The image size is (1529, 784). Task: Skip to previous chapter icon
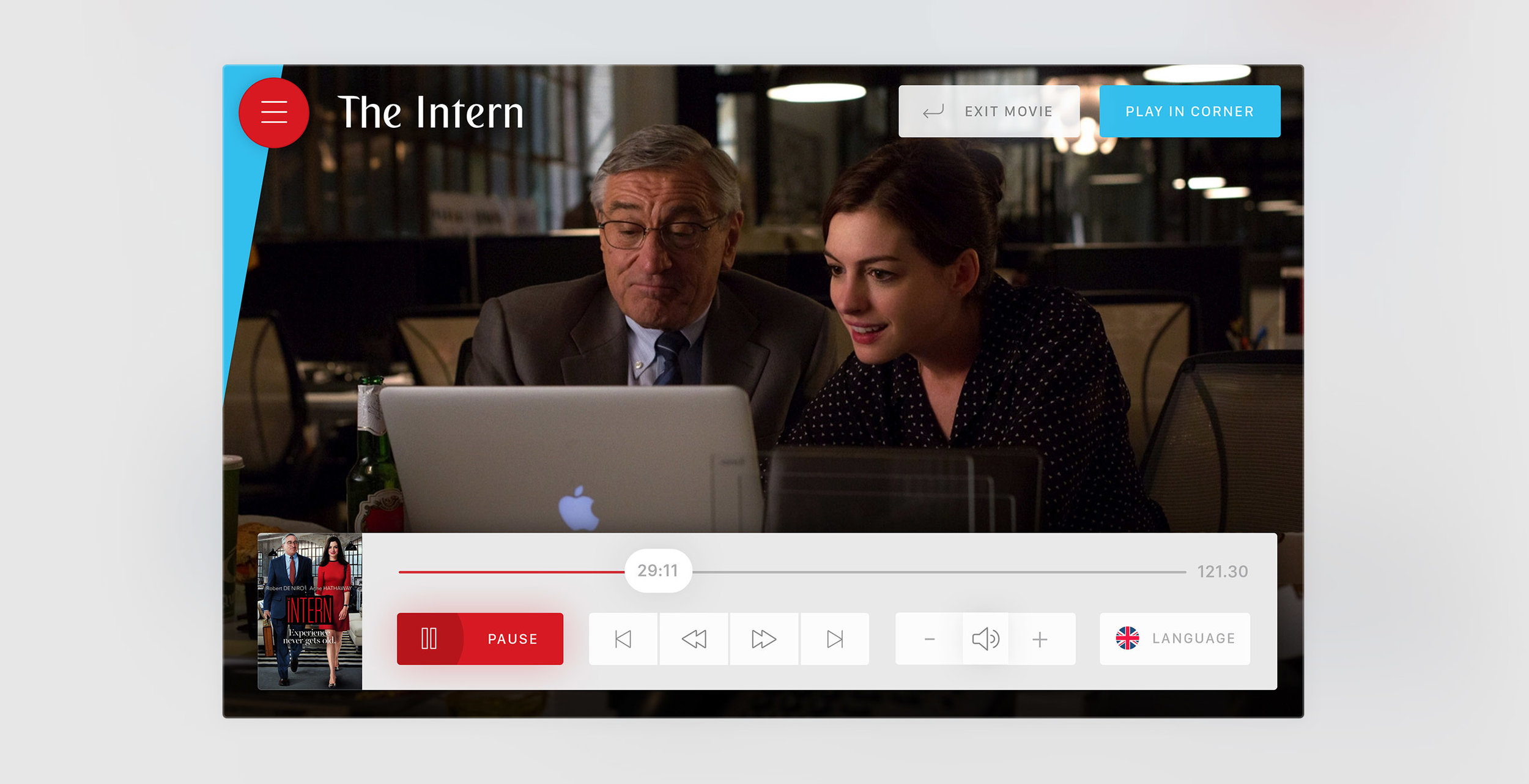(x=623, y=639)
